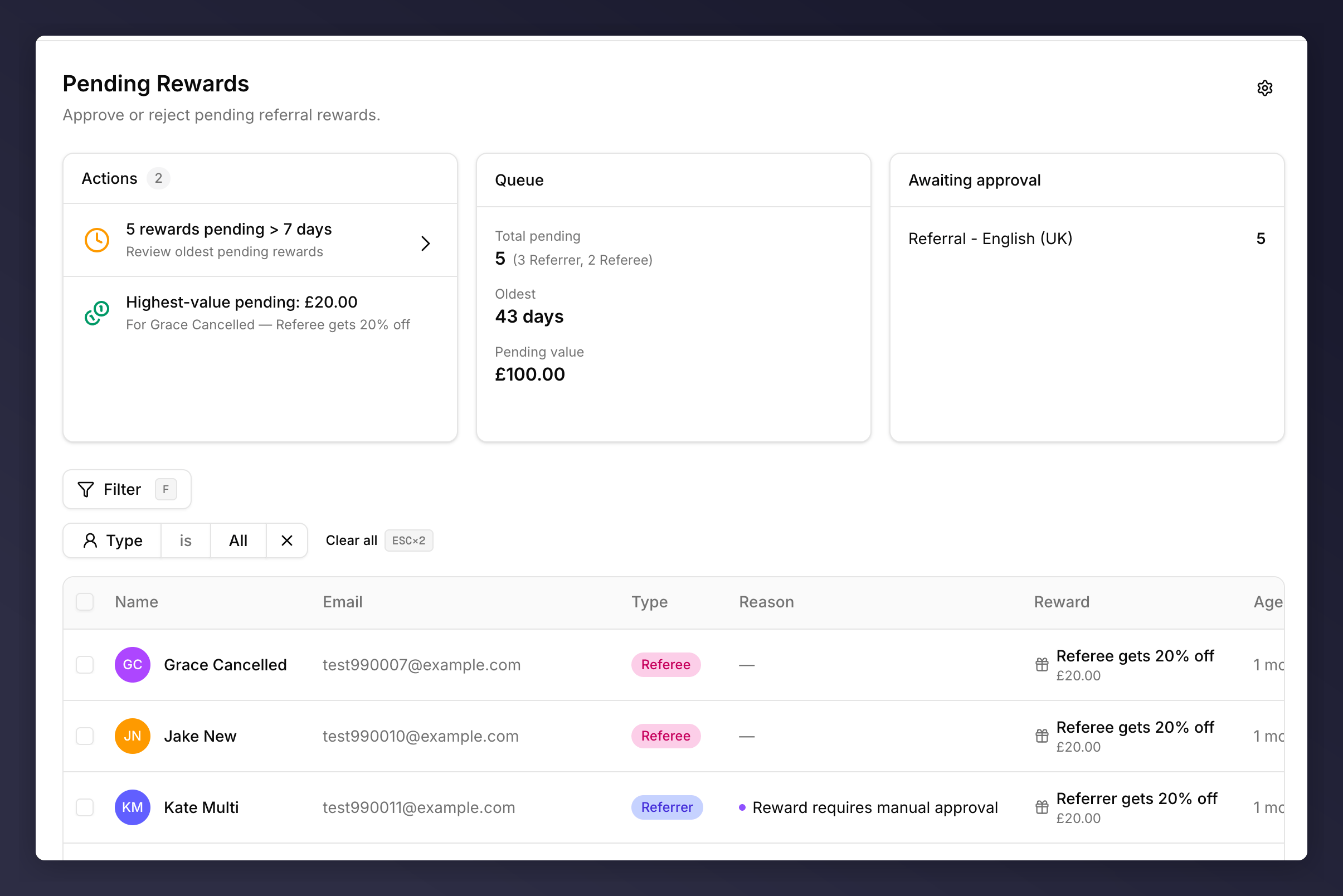
Task: Open the '5 rewards pending > 7 days' action
Action: point(260,240)
